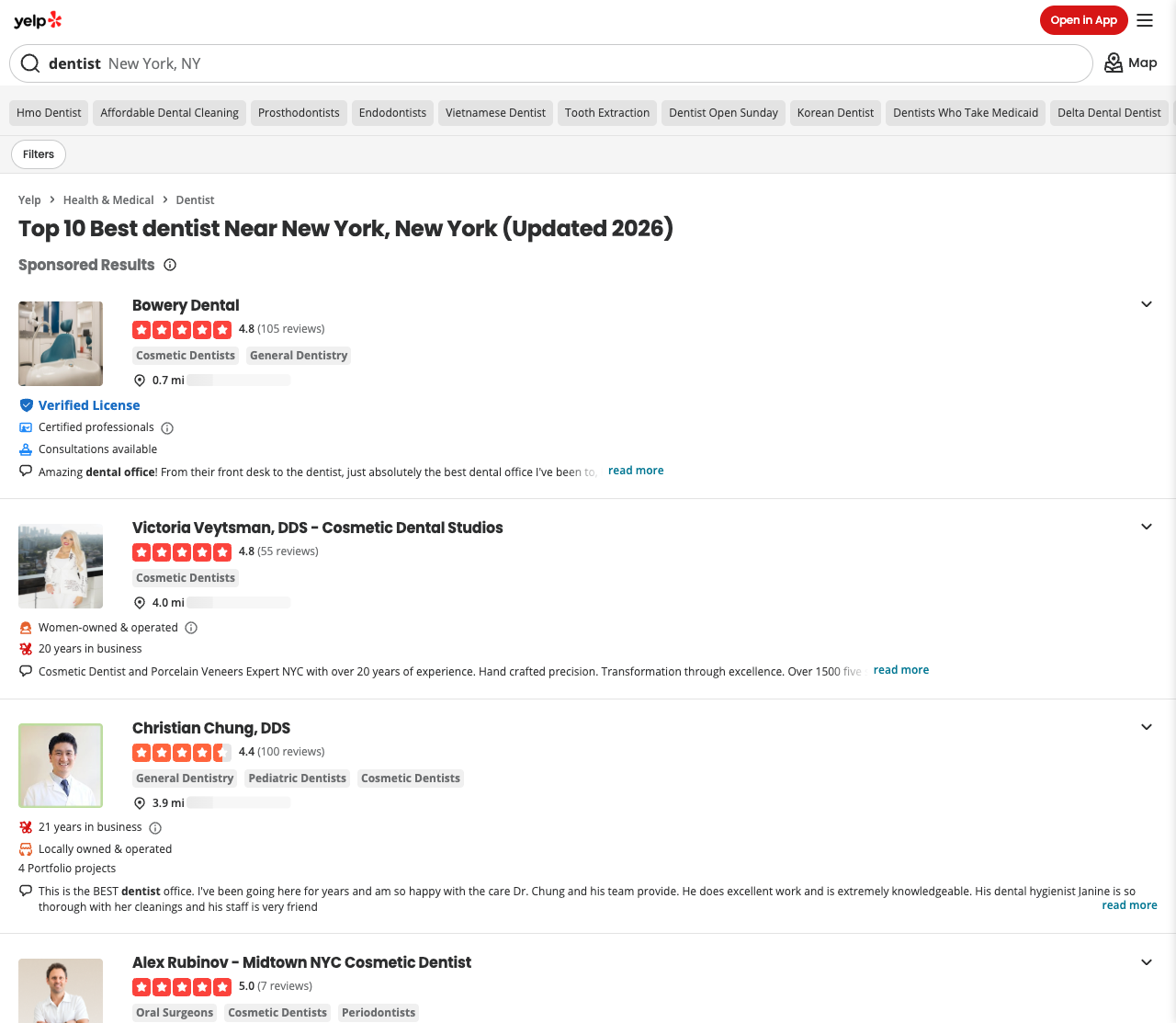
Task: Open Health & Medical breadcrumb link
Action: (108, 200)
